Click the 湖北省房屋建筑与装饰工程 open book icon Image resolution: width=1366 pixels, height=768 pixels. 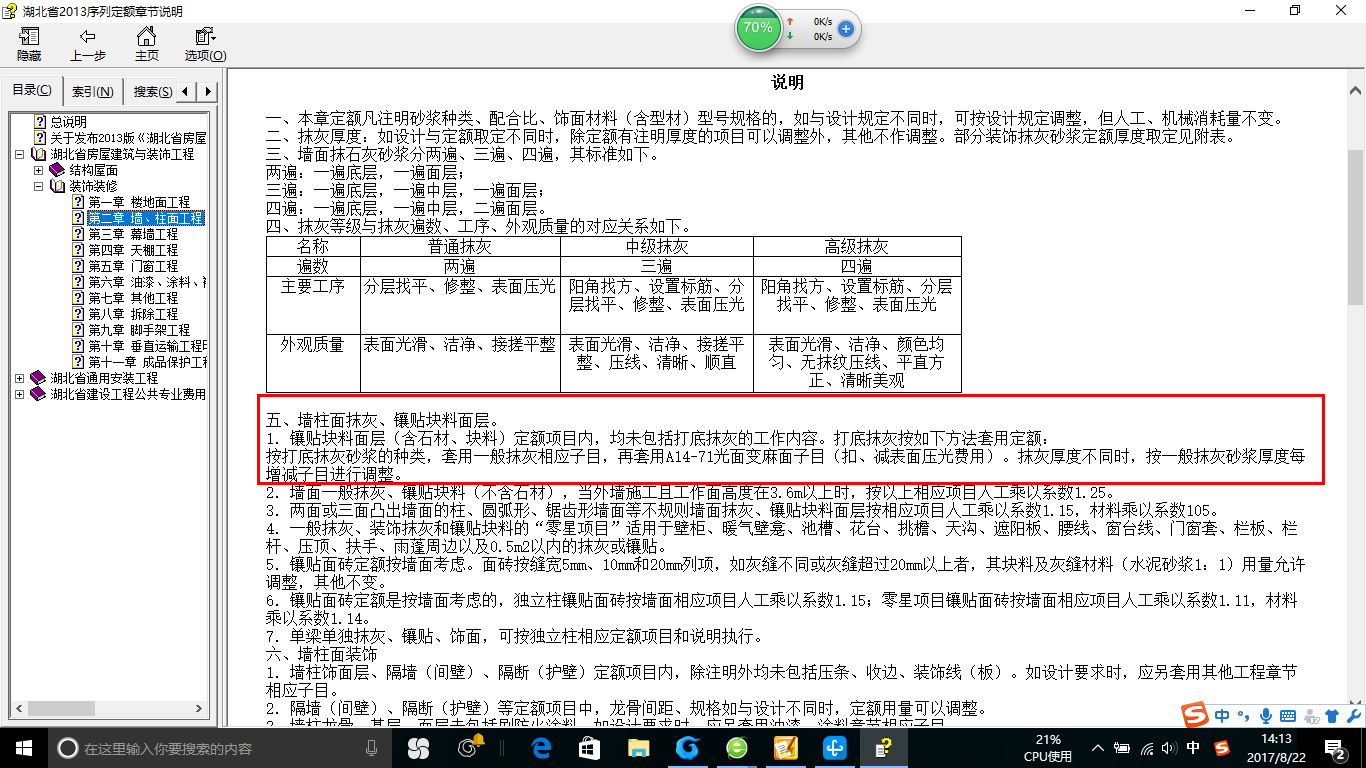click(39, 154)
